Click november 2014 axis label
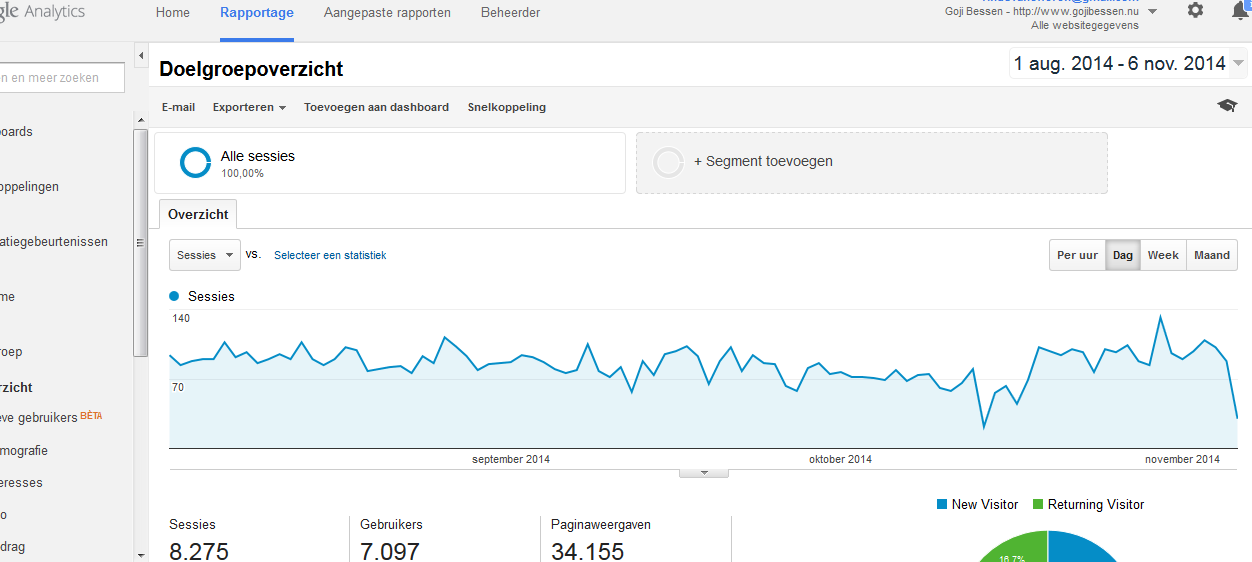Screen dimensions: 1252x562 (x=1183, y=459)
